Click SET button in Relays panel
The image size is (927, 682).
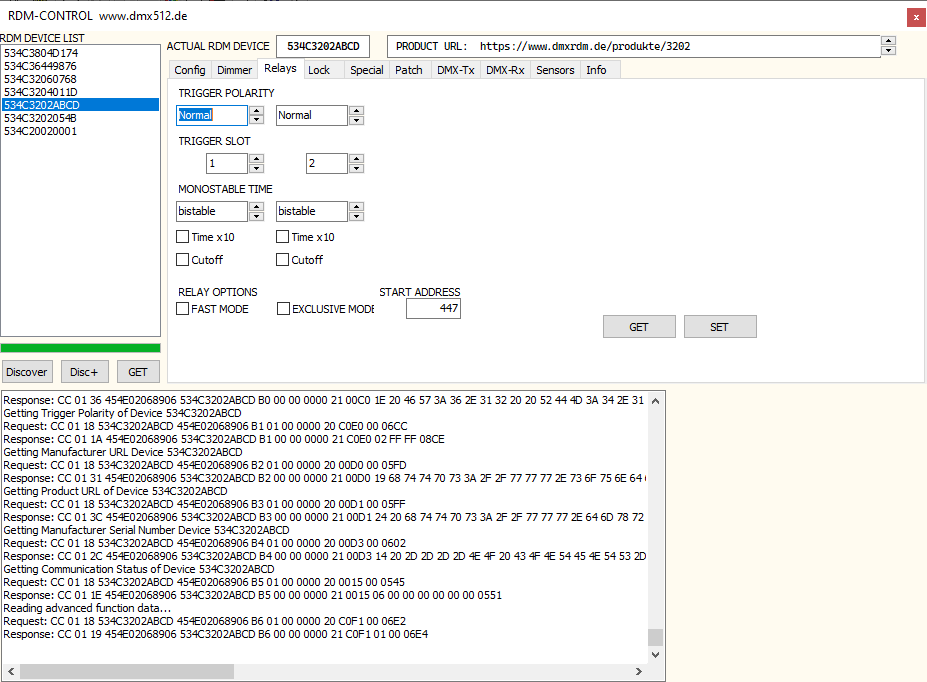[x=719, y=327]
